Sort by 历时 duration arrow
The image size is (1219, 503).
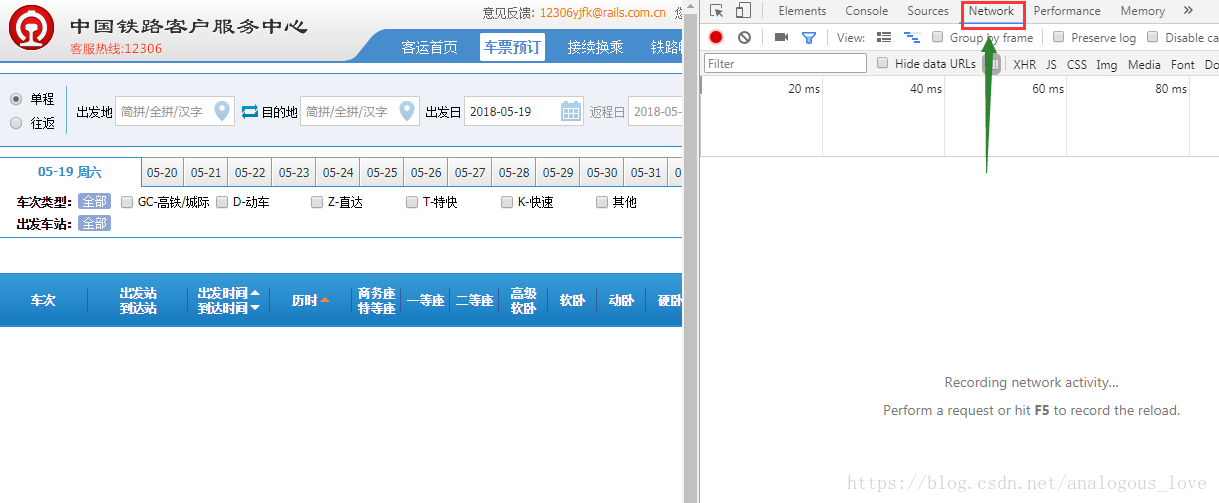pos(325,300)
